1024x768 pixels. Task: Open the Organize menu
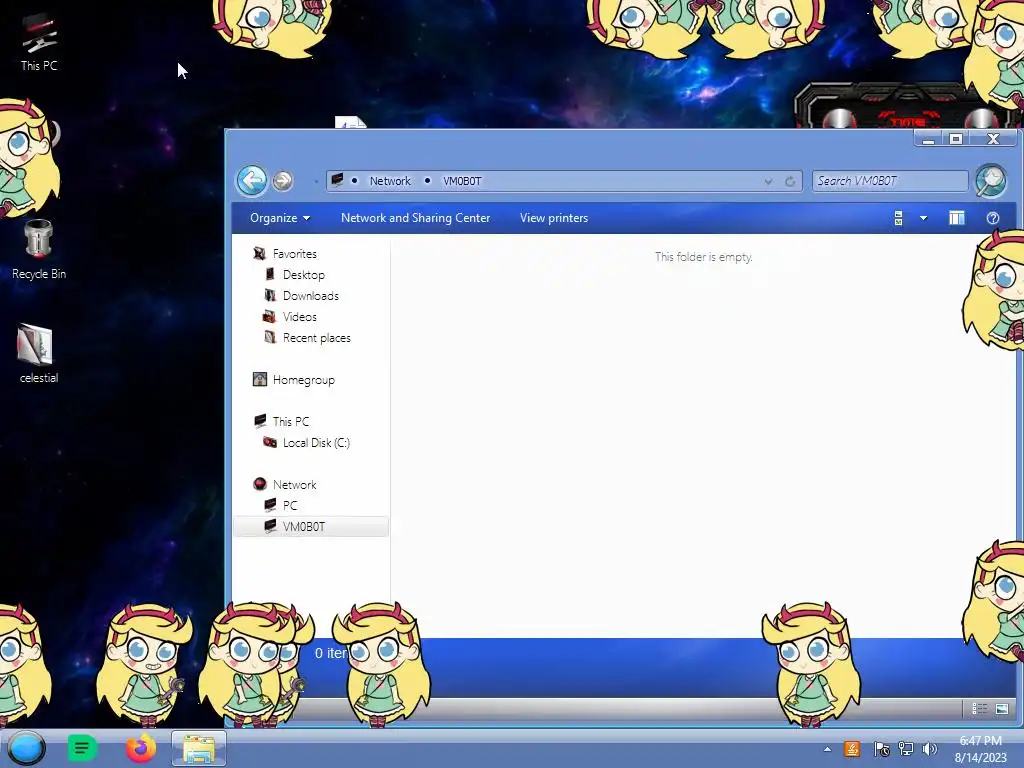tap(280, 218)
